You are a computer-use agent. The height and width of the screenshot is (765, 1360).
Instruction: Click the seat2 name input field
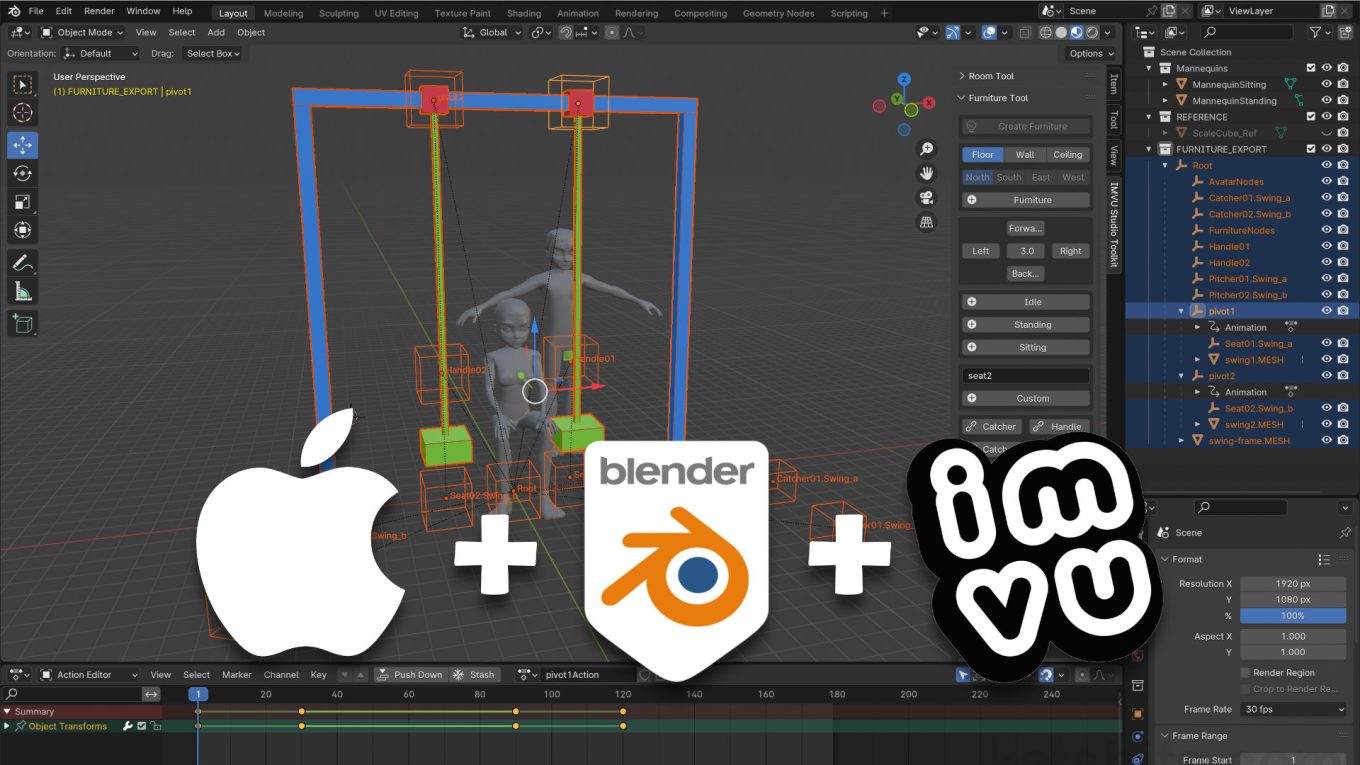(1025, 376)
